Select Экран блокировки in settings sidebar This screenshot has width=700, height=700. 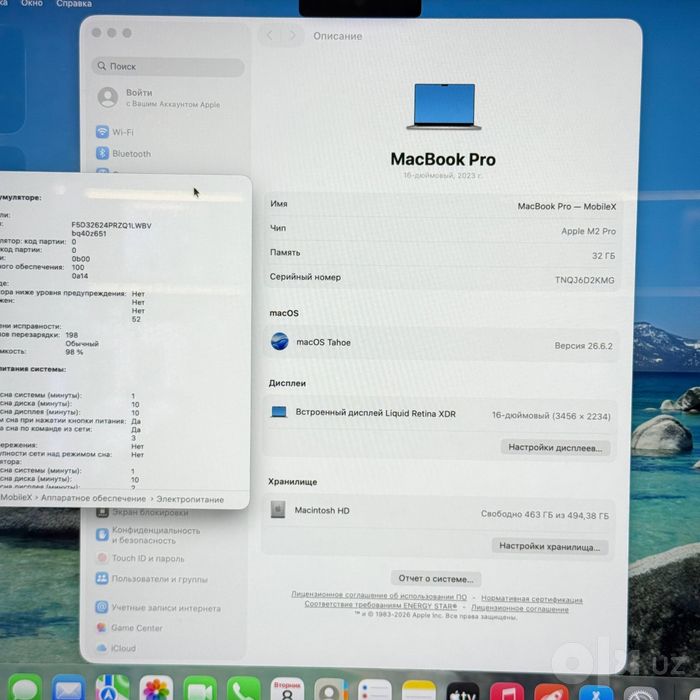click(x=142, y=512)
